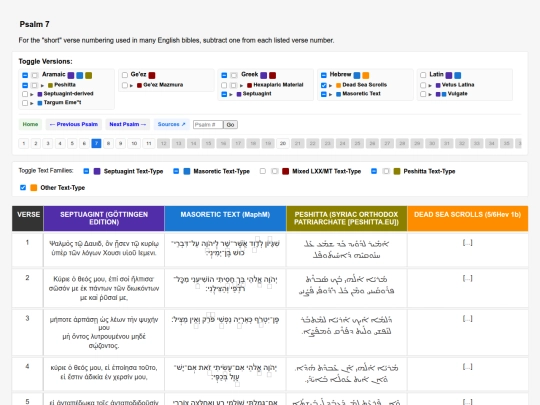Enable the Latin language checkbox
The image size is (540, 405).
(x=423, y=75)
